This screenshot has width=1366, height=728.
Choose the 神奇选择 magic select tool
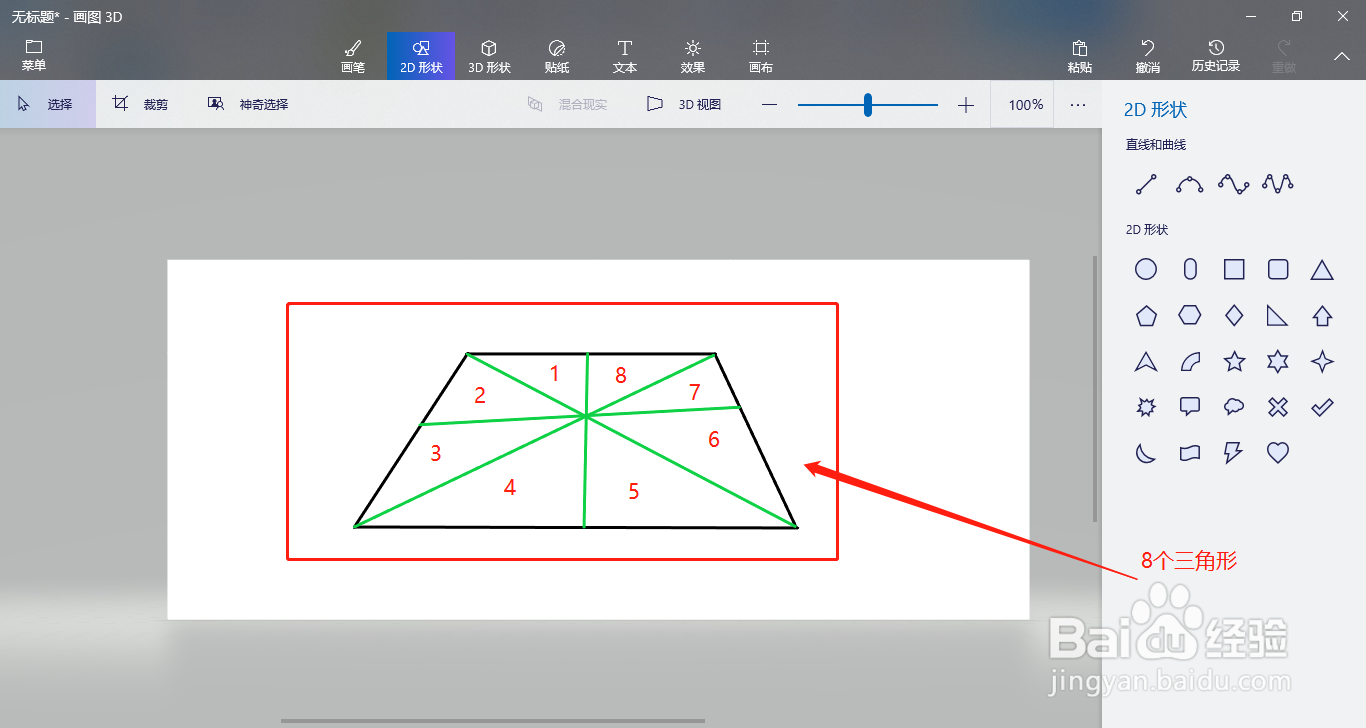coord(248,104)
